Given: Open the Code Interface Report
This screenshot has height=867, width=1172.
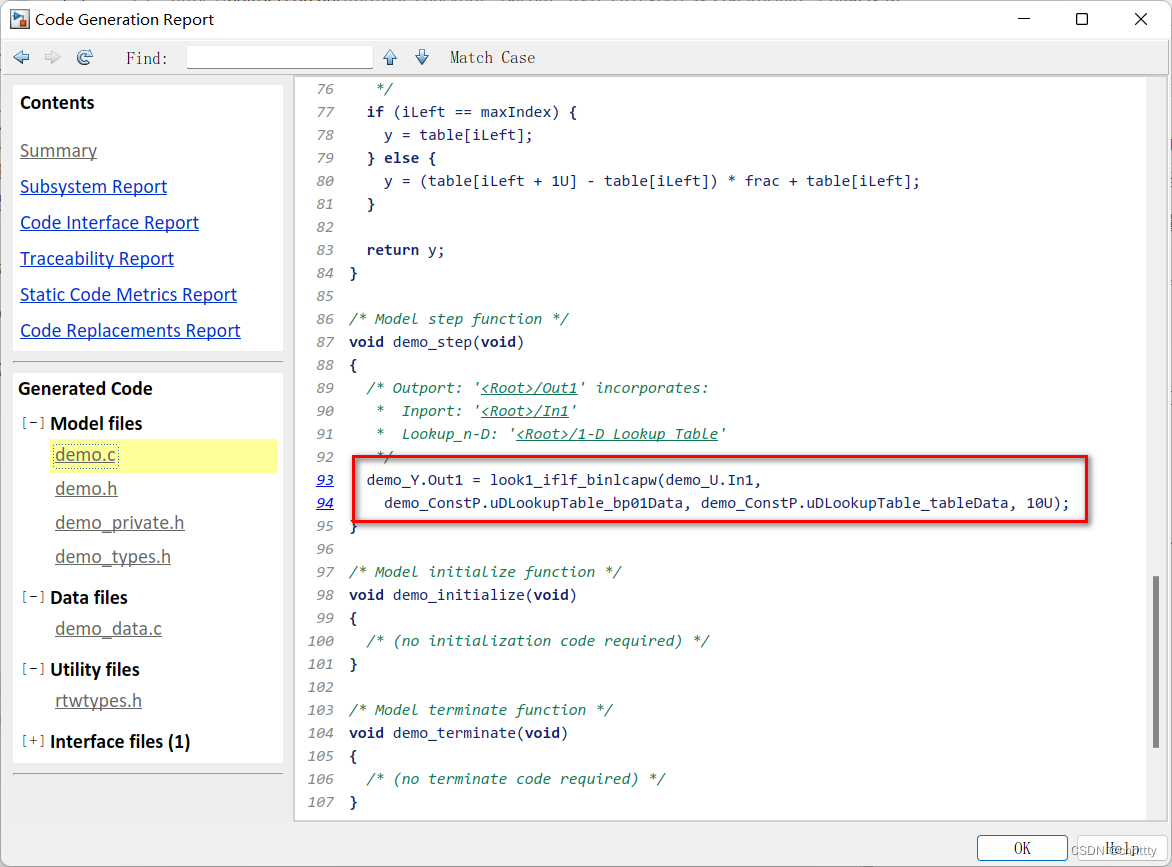Looking at the screenshot, I should coord(109,223).
